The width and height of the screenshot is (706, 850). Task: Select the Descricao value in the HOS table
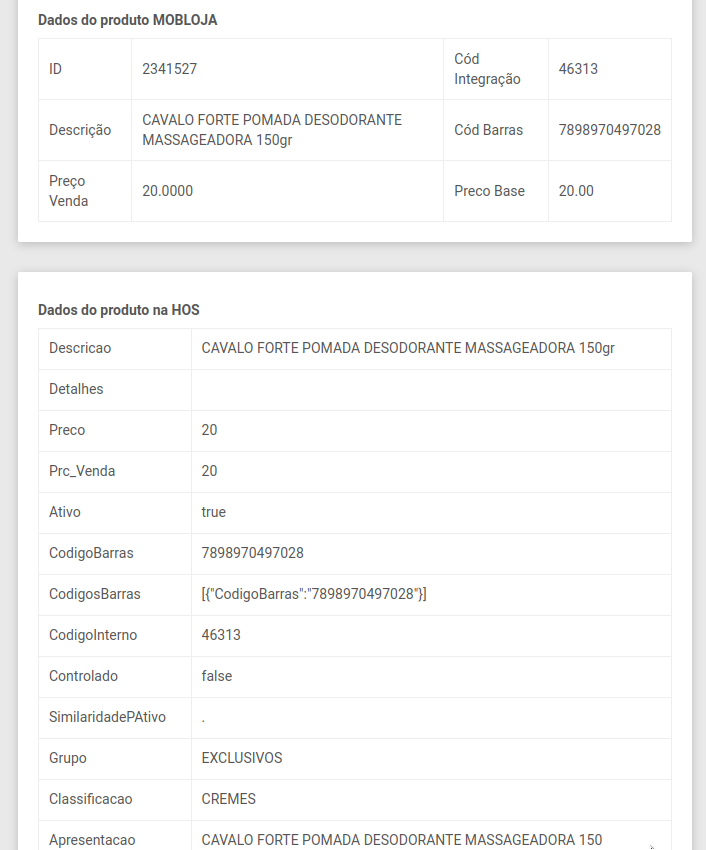(408, 348)
